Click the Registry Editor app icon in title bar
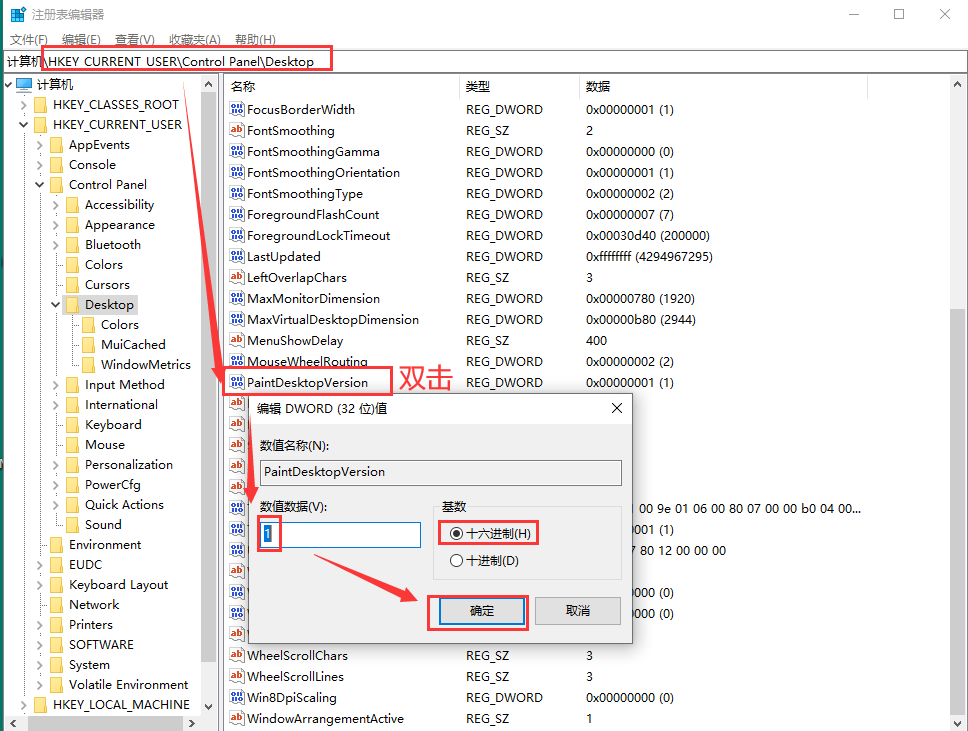 pos(19,14)
